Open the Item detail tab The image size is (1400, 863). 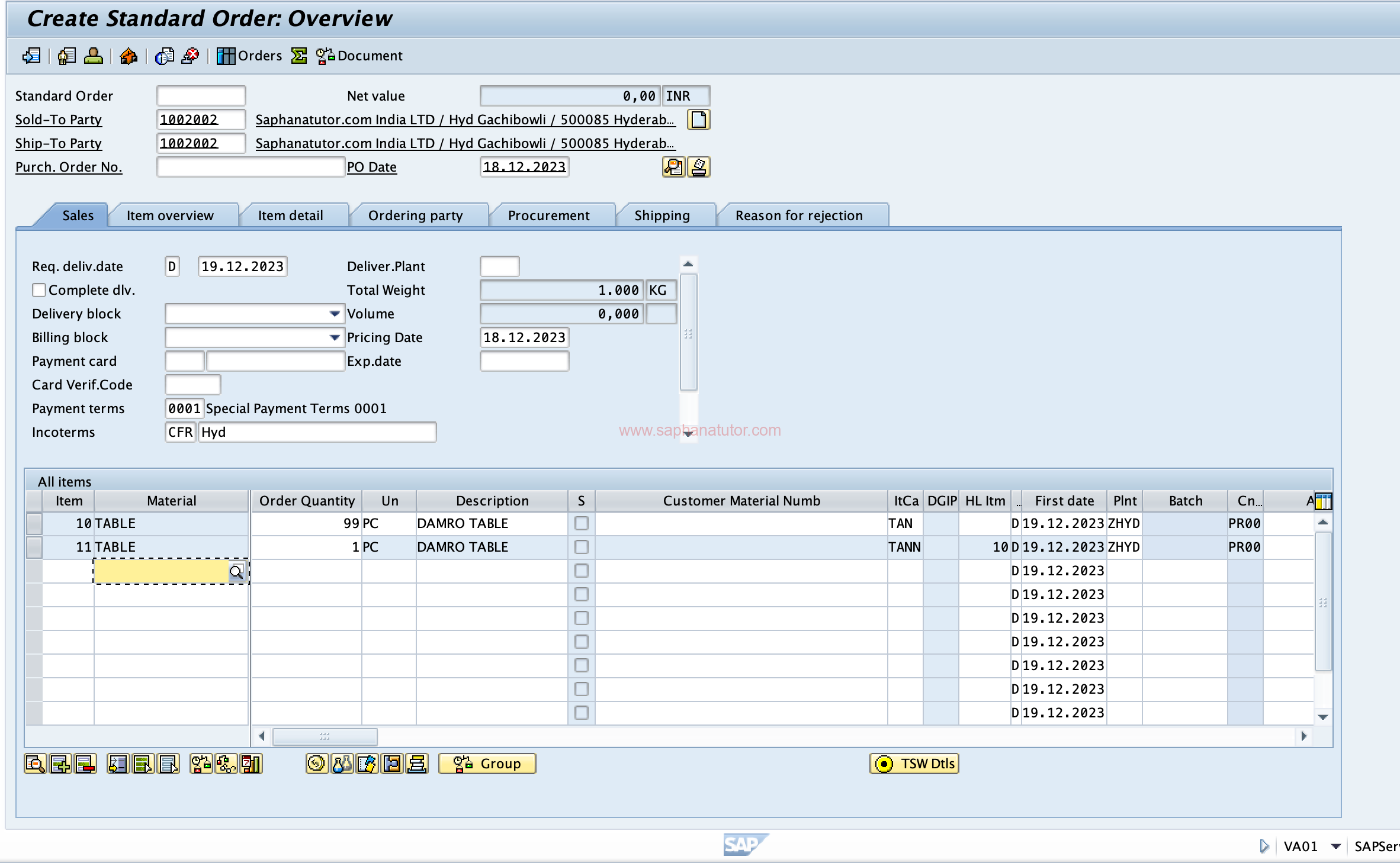[x=290, y=215]
